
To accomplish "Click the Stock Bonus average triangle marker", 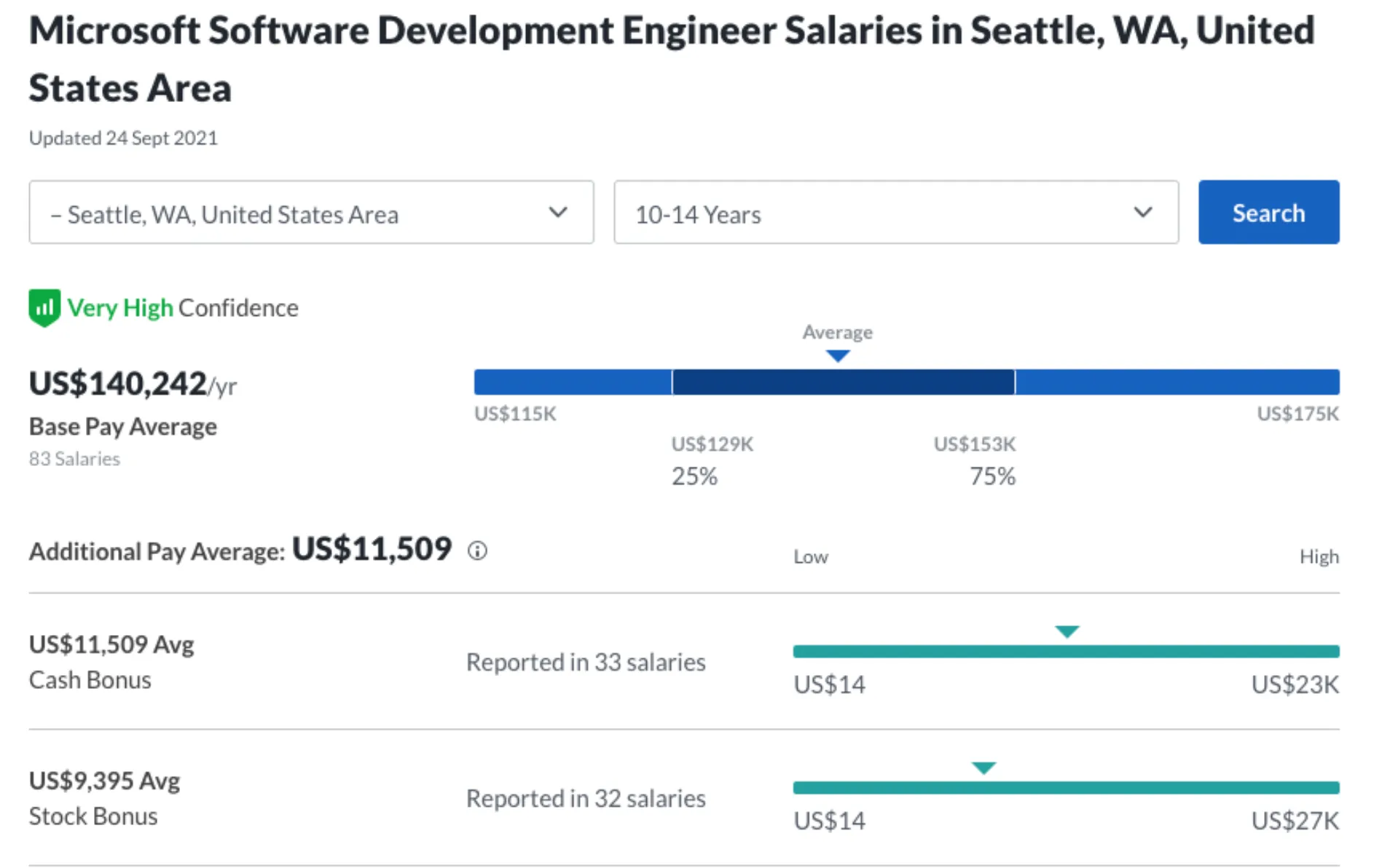I will [984, 768].
